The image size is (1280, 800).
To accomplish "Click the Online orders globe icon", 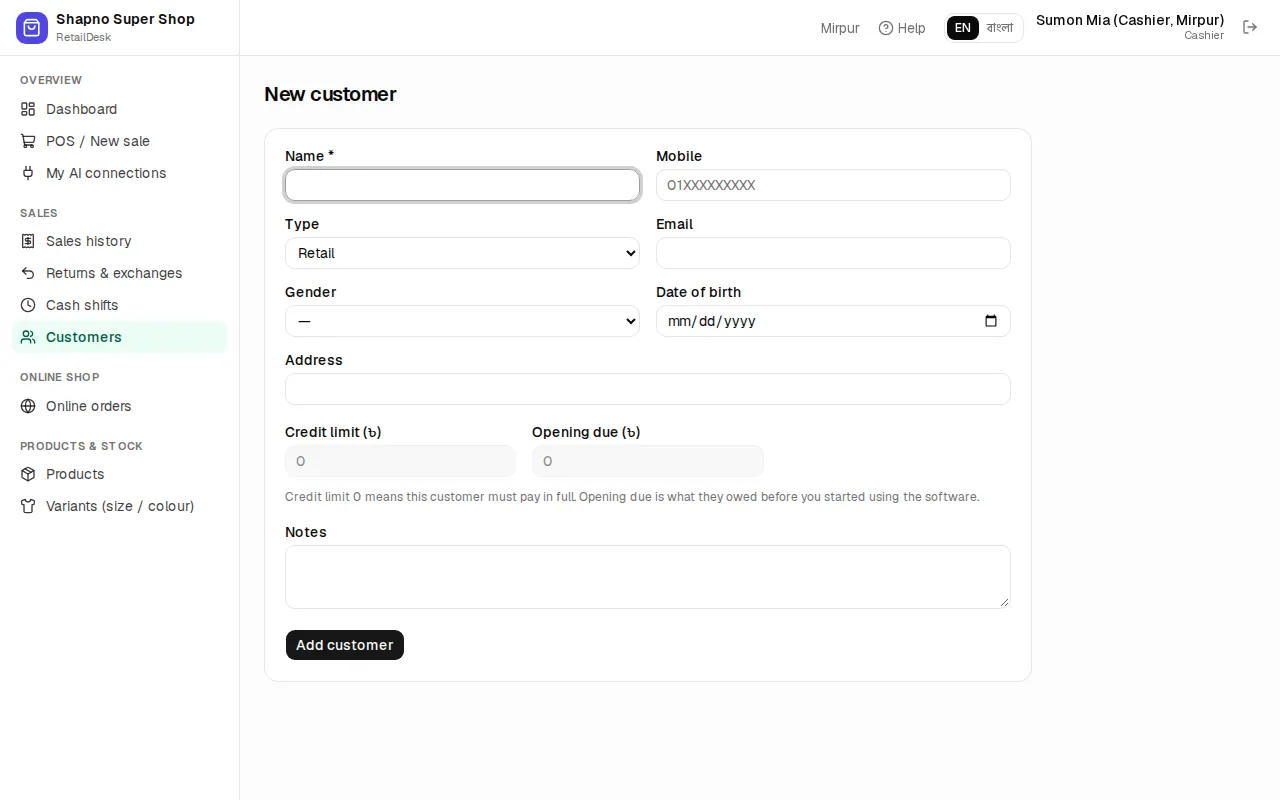I will click(28, 406).
